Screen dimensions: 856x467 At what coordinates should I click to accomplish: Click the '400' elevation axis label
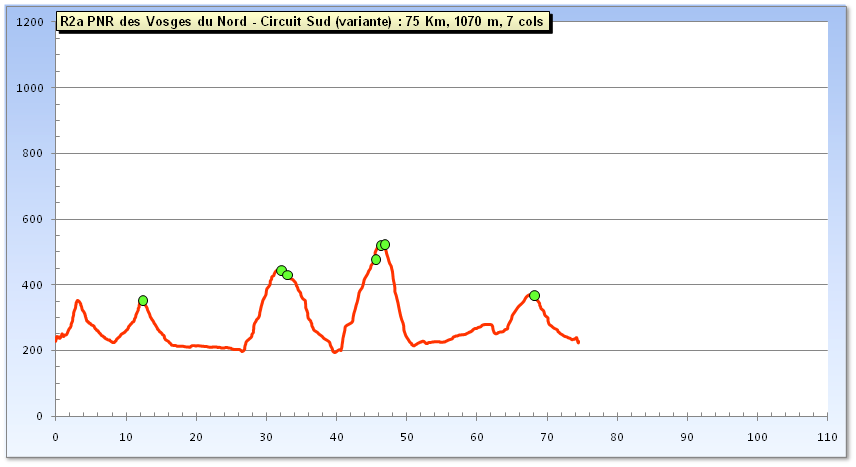[33, 285]
